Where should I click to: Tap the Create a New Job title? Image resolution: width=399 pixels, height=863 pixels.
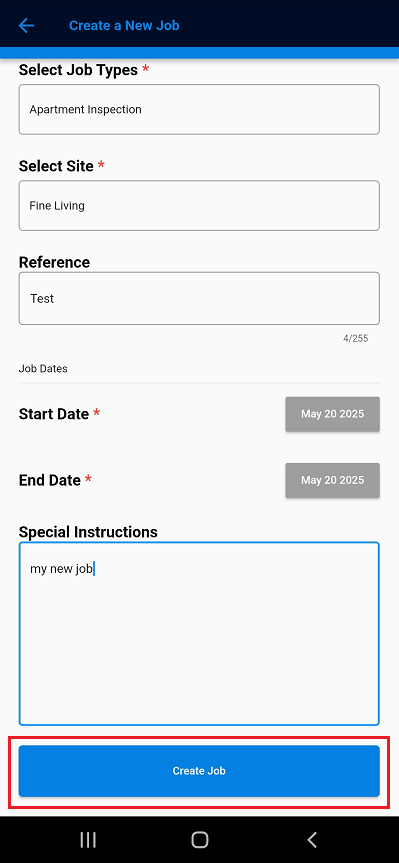click(x=124, y=25)
